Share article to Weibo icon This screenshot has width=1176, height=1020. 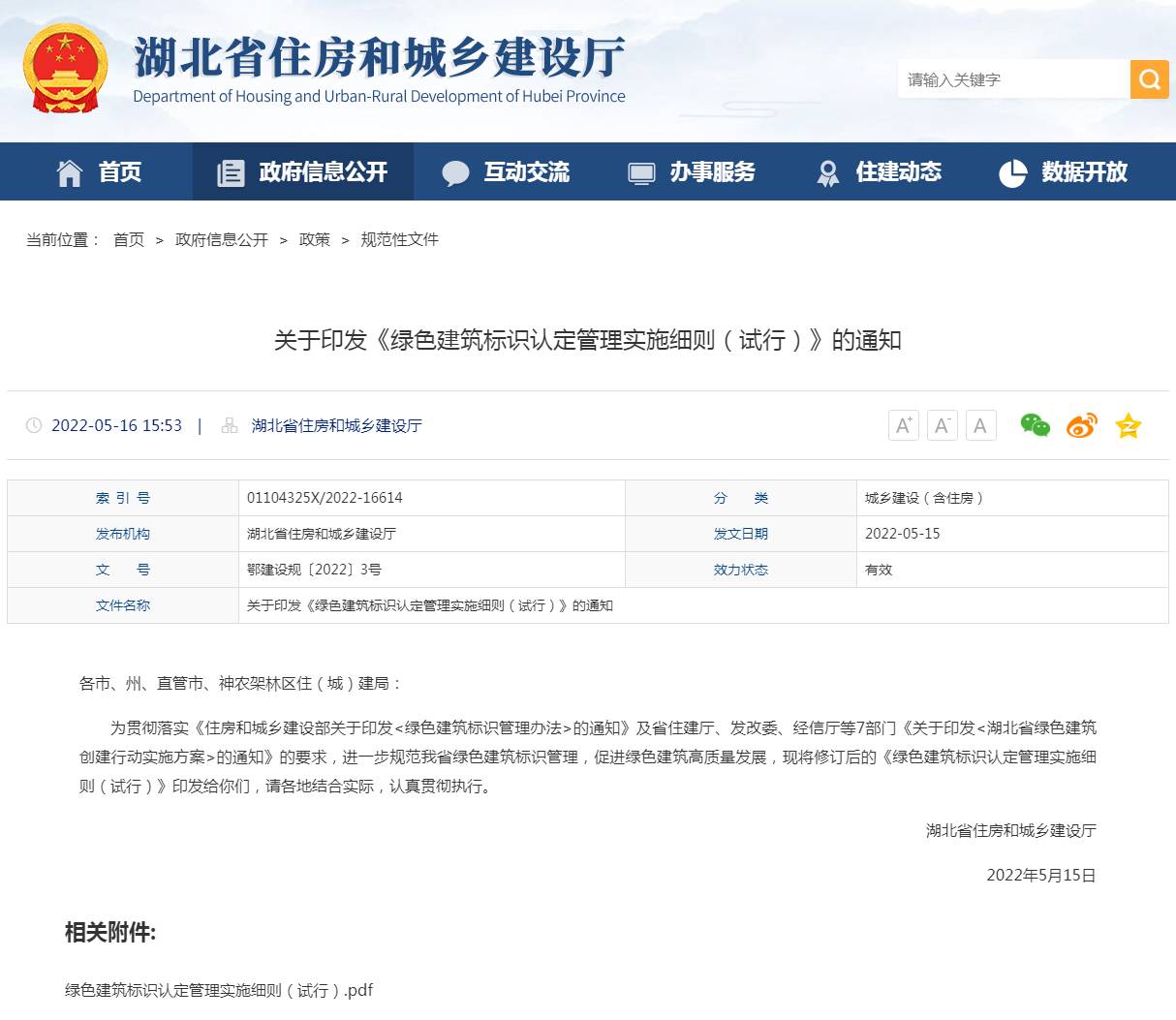[x=1081, y=425]
